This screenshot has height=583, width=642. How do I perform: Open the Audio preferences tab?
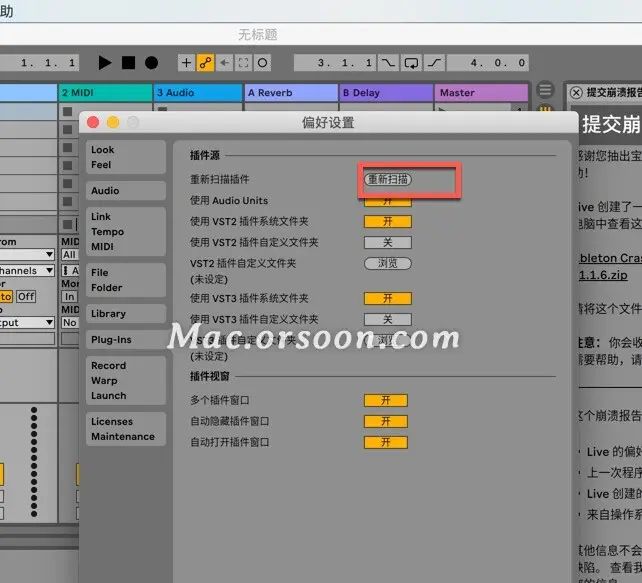click(126, 191)
